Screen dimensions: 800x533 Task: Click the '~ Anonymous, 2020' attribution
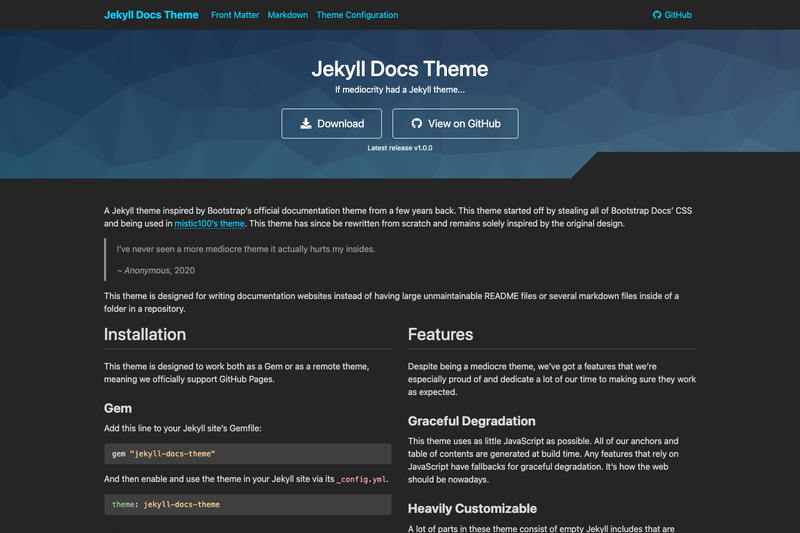coord(156,270)
